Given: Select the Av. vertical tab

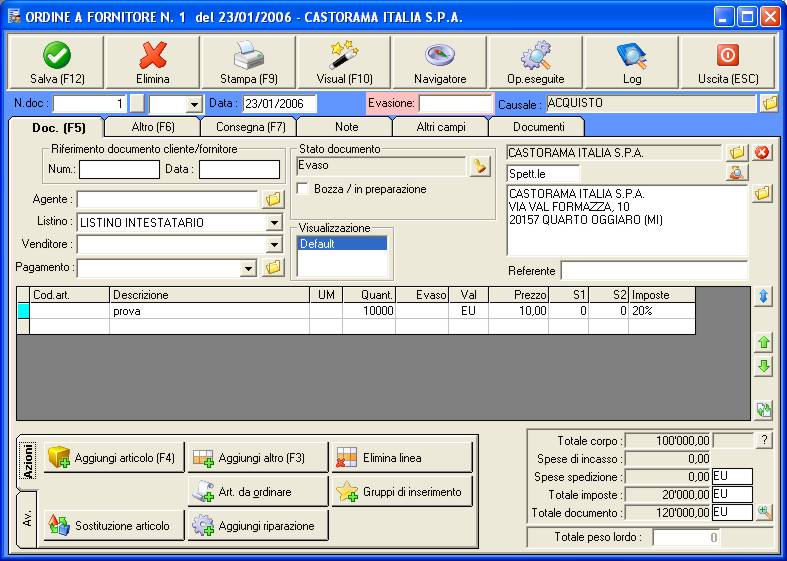Looking at the screenshot, I should 27,519.
